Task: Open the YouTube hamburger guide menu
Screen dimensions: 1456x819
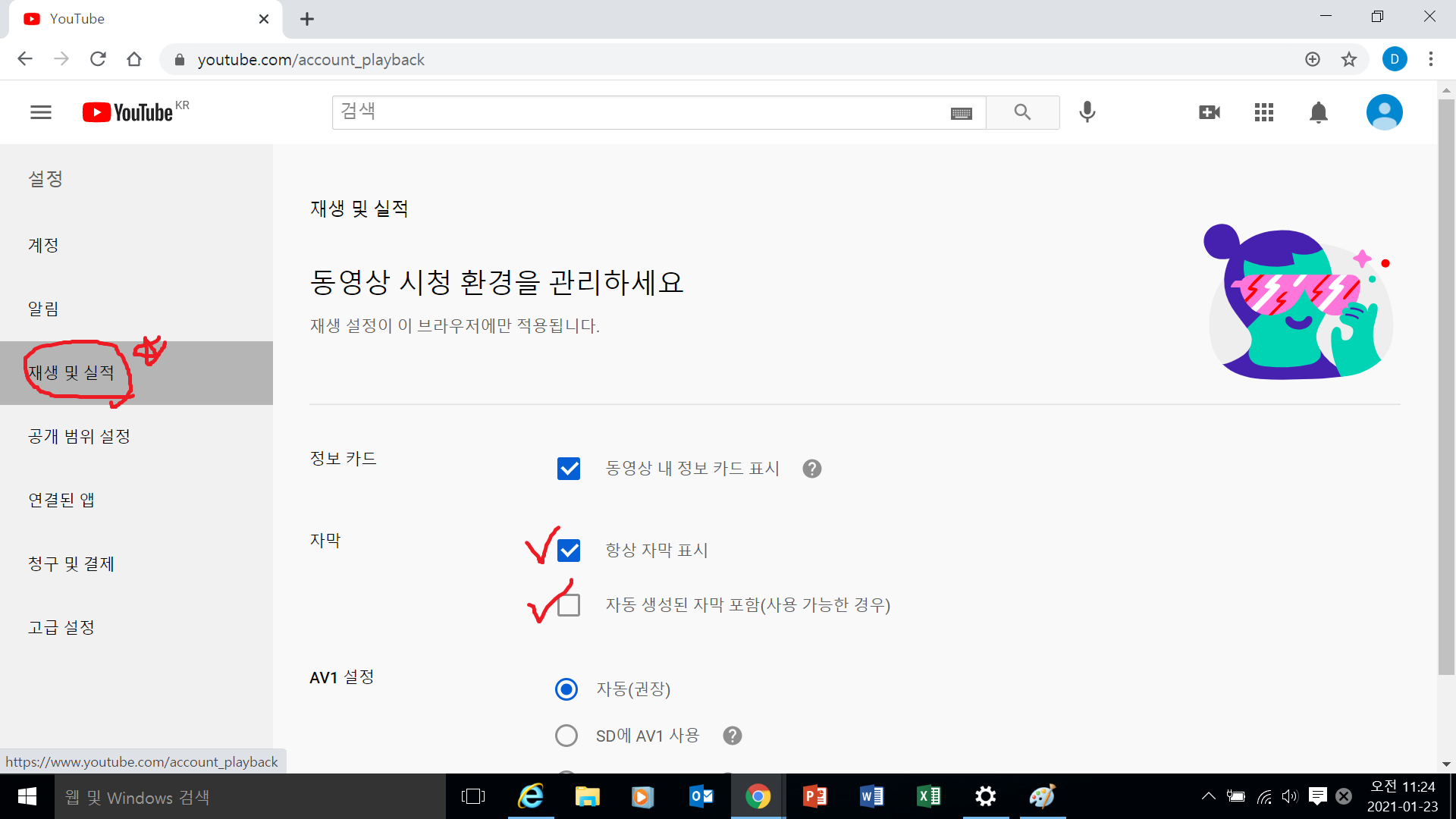Action: click(41, 112)
